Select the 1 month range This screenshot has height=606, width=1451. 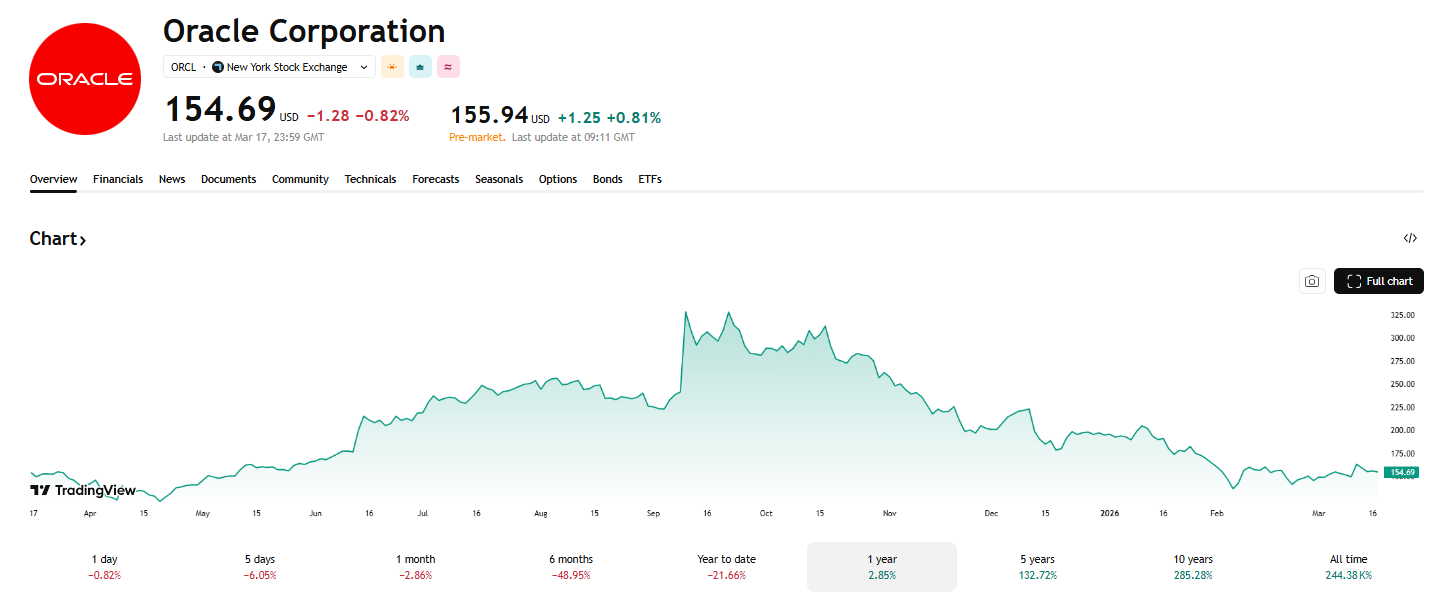[416, 567]
